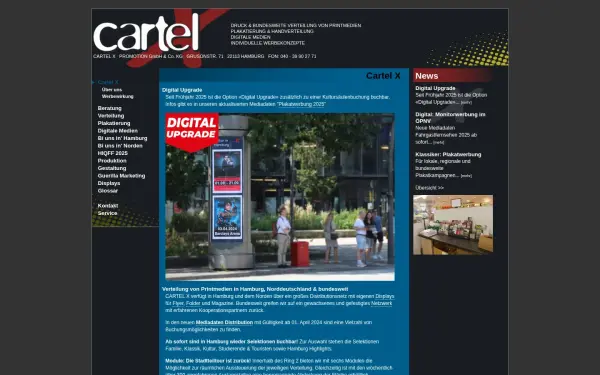Open the Plakatierung menu entry
This screenshot has width=600, height=375.
coord(114,123)
